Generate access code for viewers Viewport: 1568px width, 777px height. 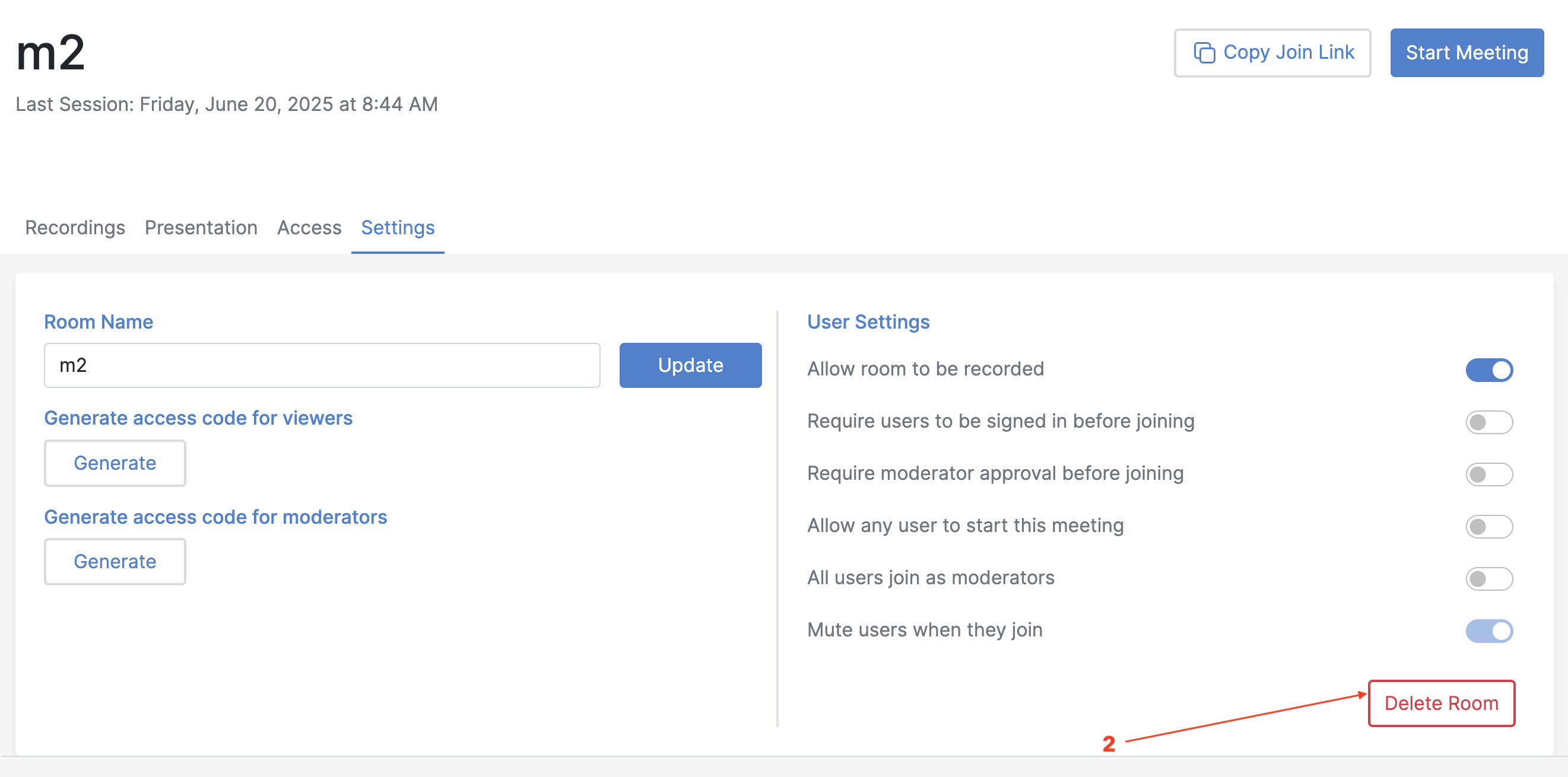click(x=115, y=463)
